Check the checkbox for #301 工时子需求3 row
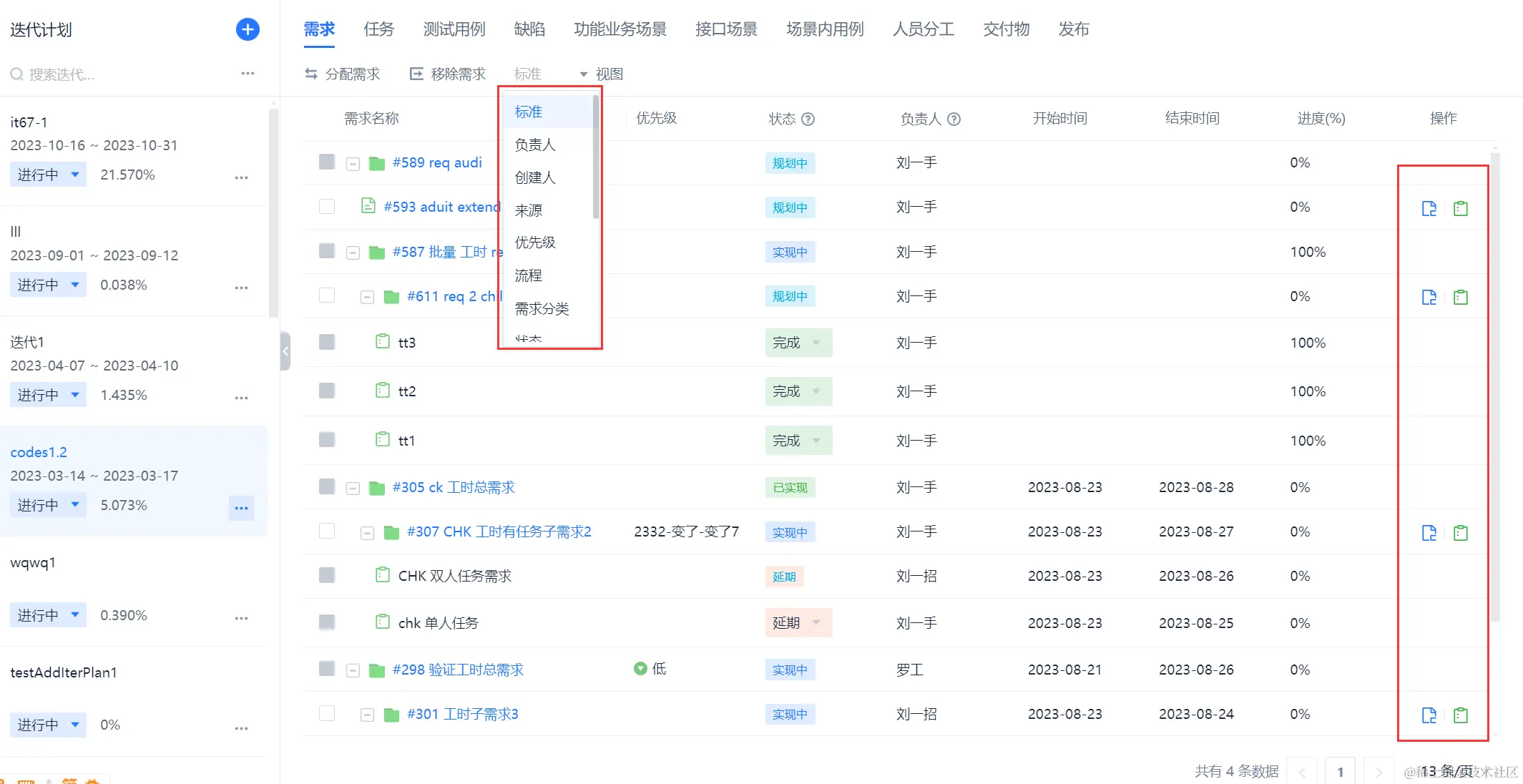 pyautogui.click(x=327, y=713)
